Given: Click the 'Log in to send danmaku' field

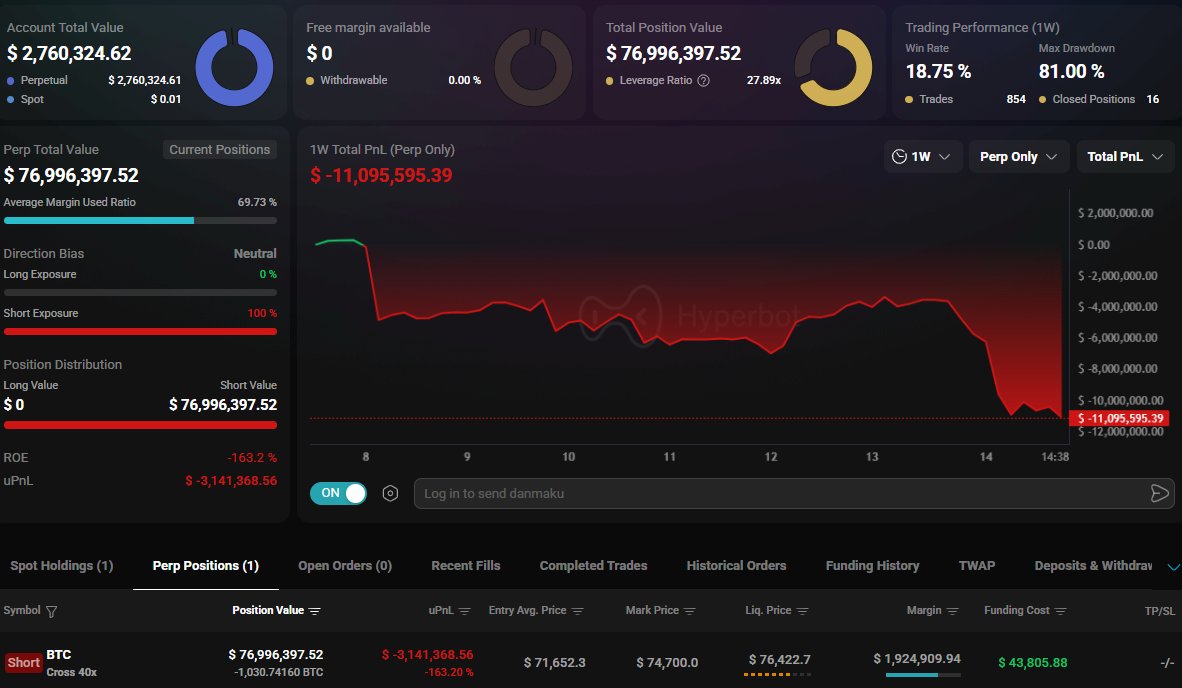Looking at the screenshot, I should [794, 494].
